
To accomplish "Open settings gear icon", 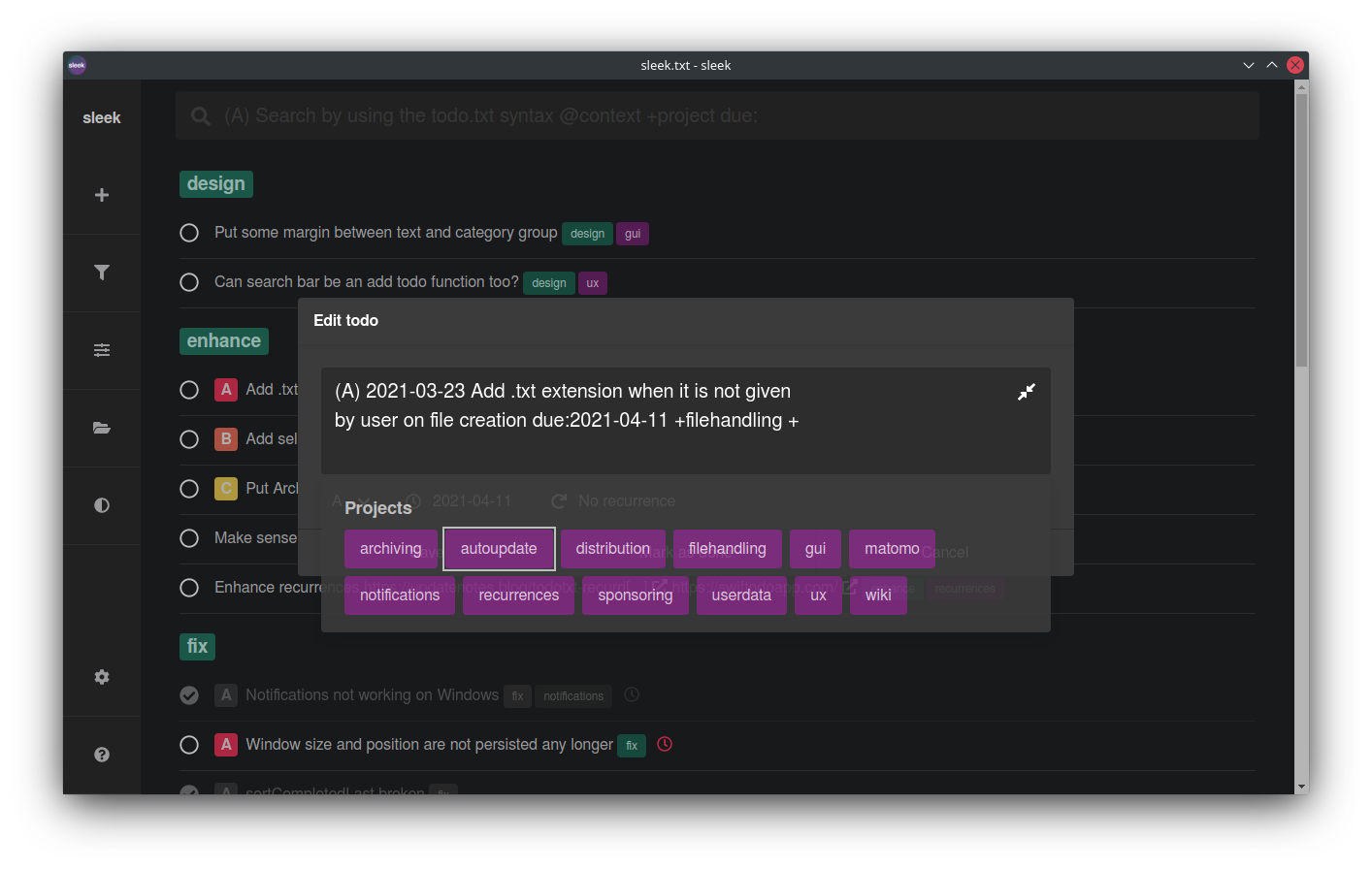I will click(x=102, y=677).
